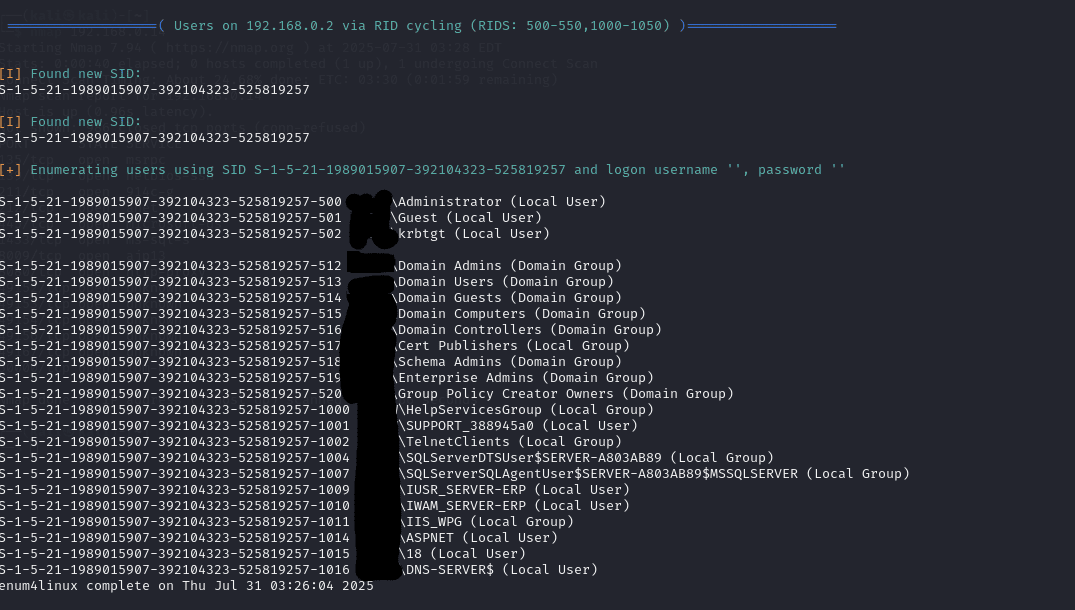This screenshot has height=610, width=1075.
Task: Click the TelnetClients local group line
Action: point(509,442)
